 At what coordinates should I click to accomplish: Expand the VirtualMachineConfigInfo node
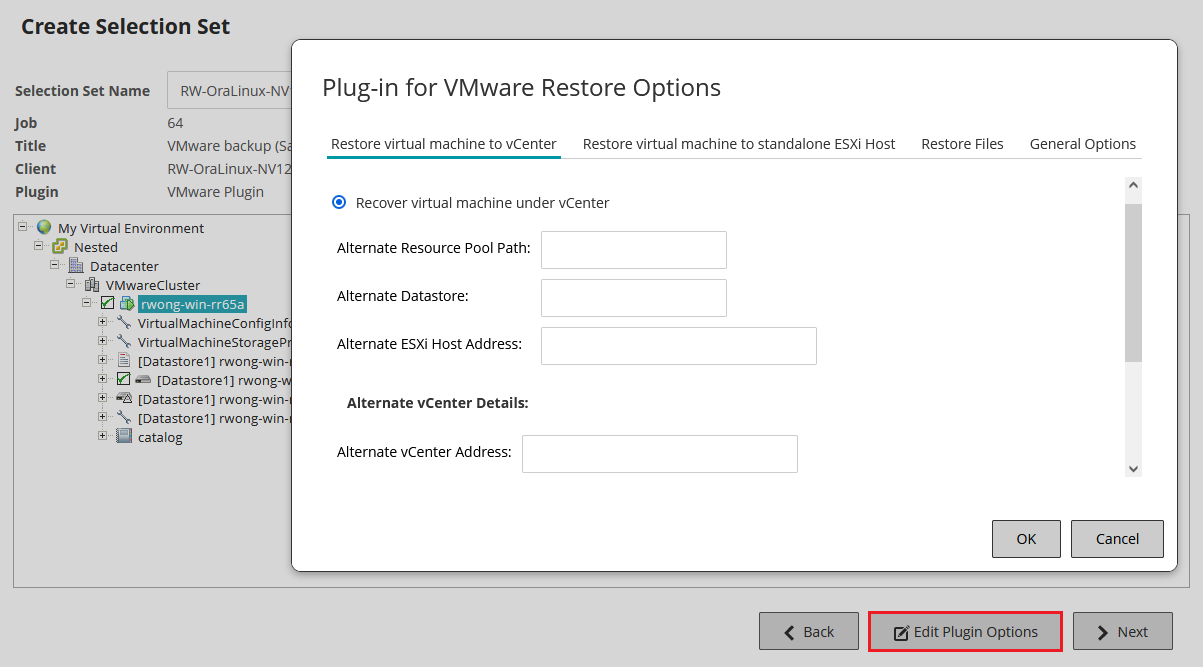[x=103, y=322]
